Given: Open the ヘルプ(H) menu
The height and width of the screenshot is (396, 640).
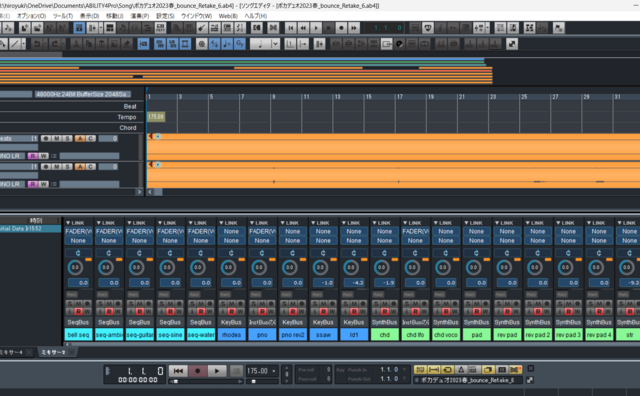Looking at the screenshot, I should (x=256, y=16).
